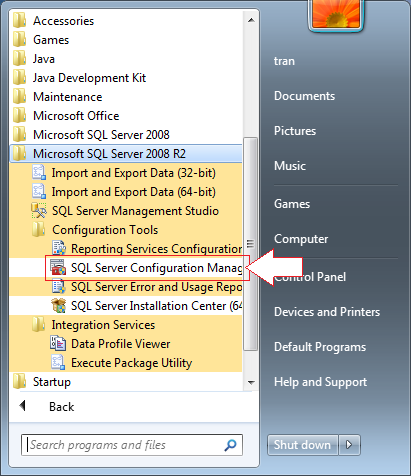
Task: Click the Data Profile Viewer icon
Action: 58,344
